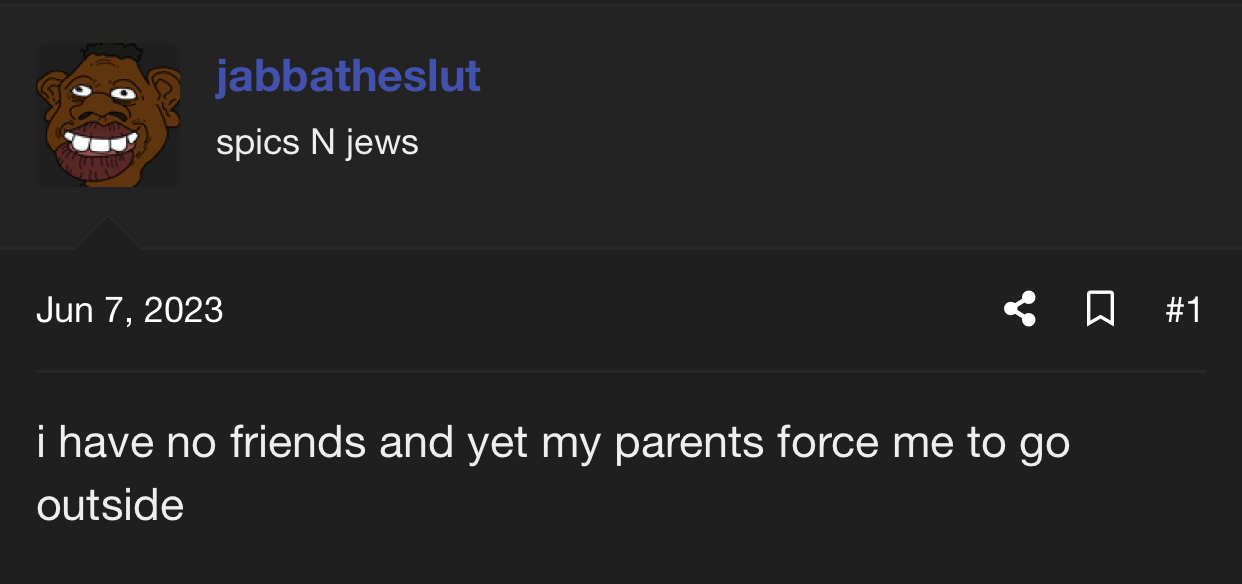1242x584 pixels.
Task: Click the "i have no friends" message line
Action: tap(553, 443)
